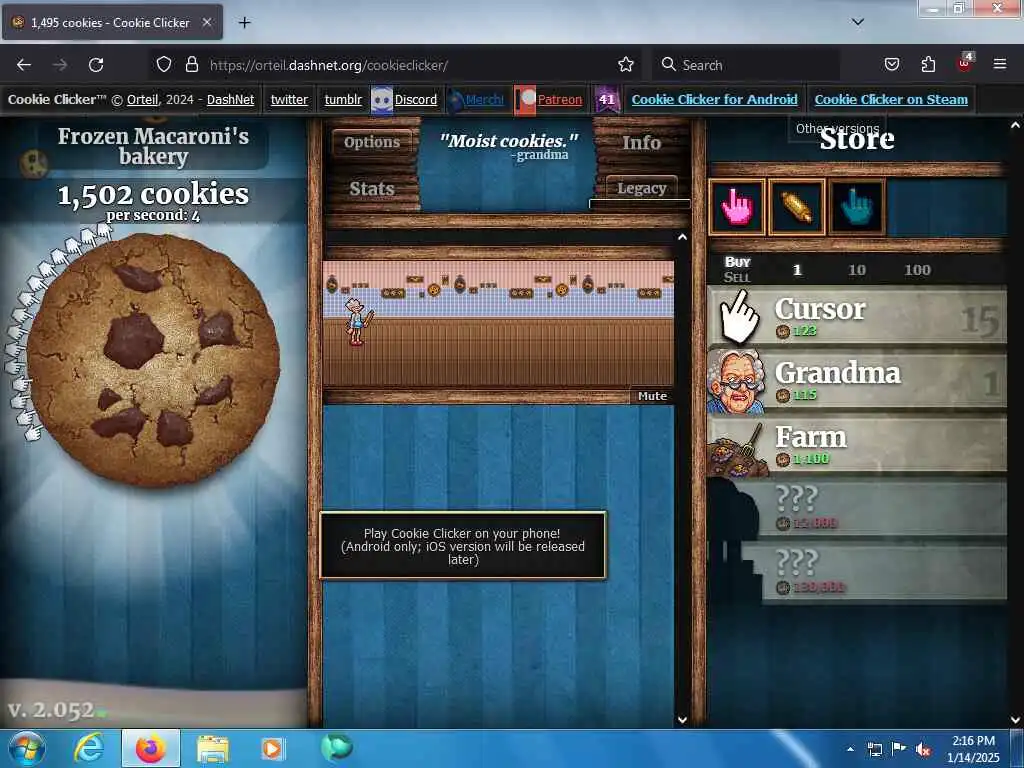Viewport: 1024px width, 768px height.
Task: Purchase a Cursor building
Action: (x=857, y=317)
